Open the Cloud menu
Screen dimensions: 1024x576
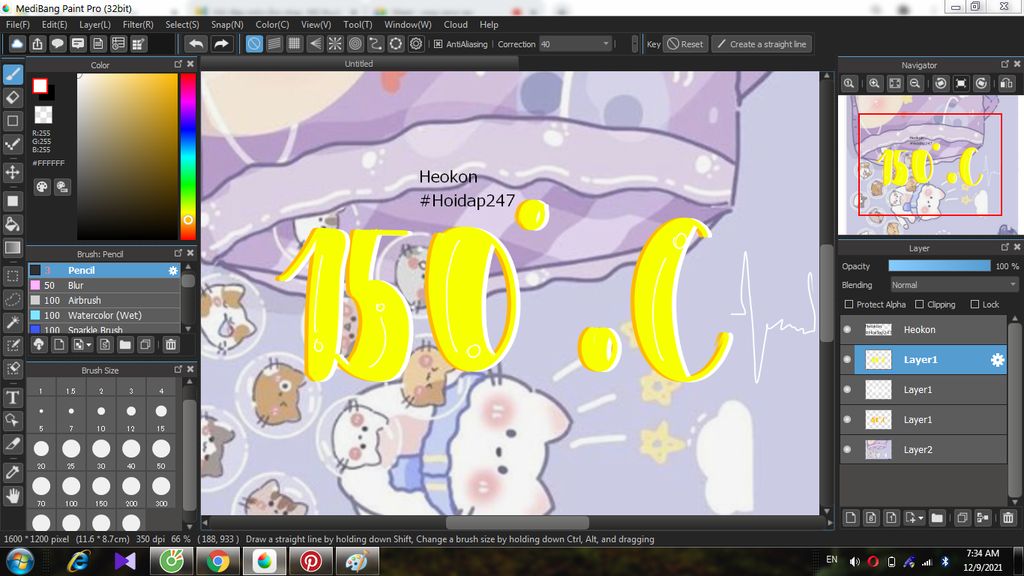(455, 24)
